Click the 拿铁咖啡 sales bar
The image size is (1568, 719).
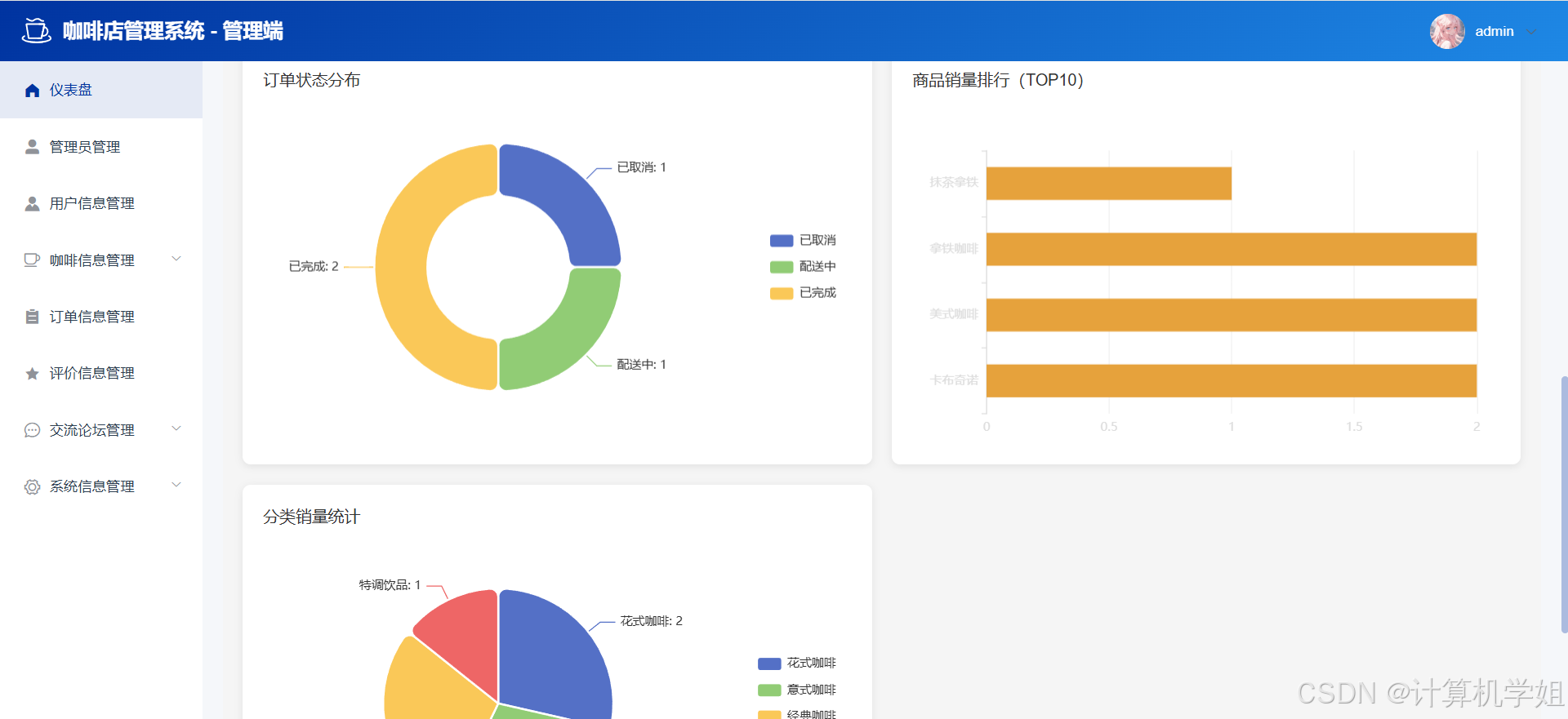tap(1232, 249)
